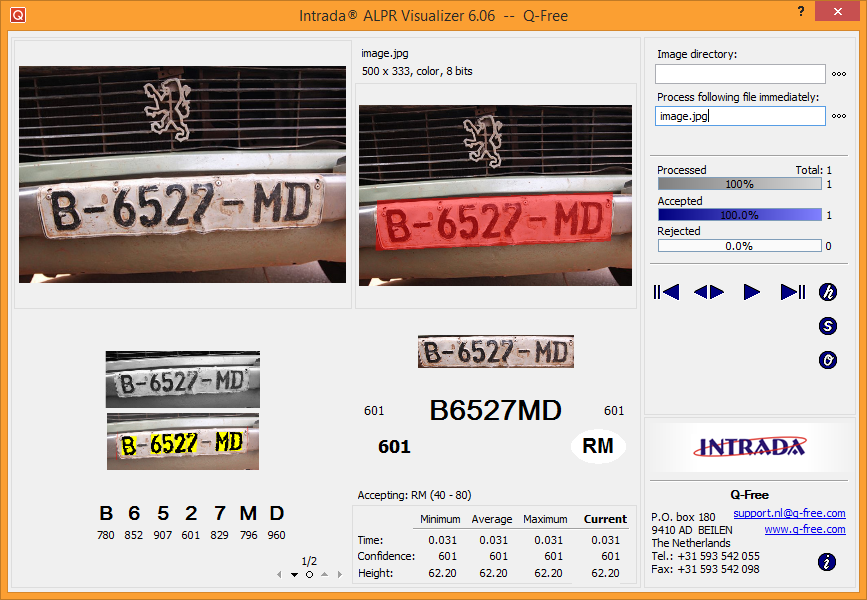Click the recognized character M

(248, 514)
